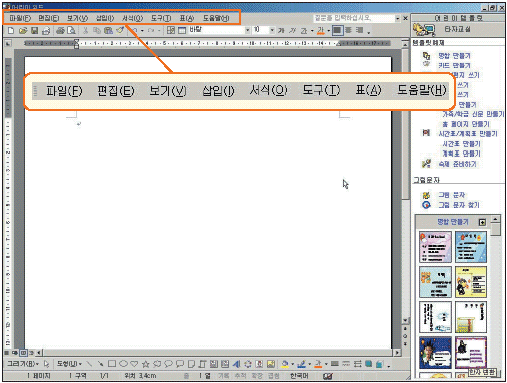The width and height of the screenshot is (507, 383).
Task: Click the Save floppy disk icon
Action: coord(34,31)
